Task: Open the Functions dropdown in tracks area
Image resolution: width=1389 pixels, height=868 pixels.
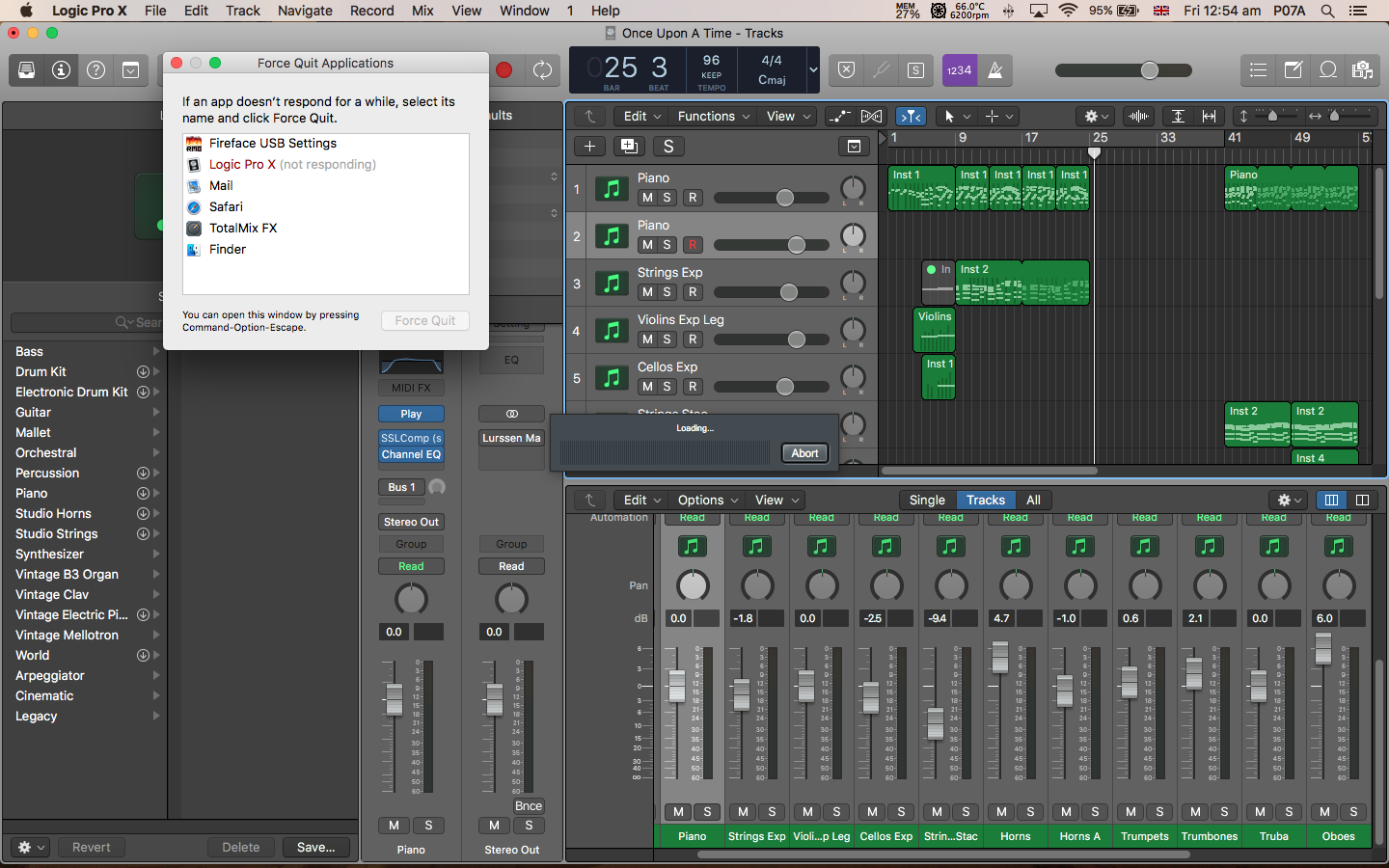Action: click(713, 117)
